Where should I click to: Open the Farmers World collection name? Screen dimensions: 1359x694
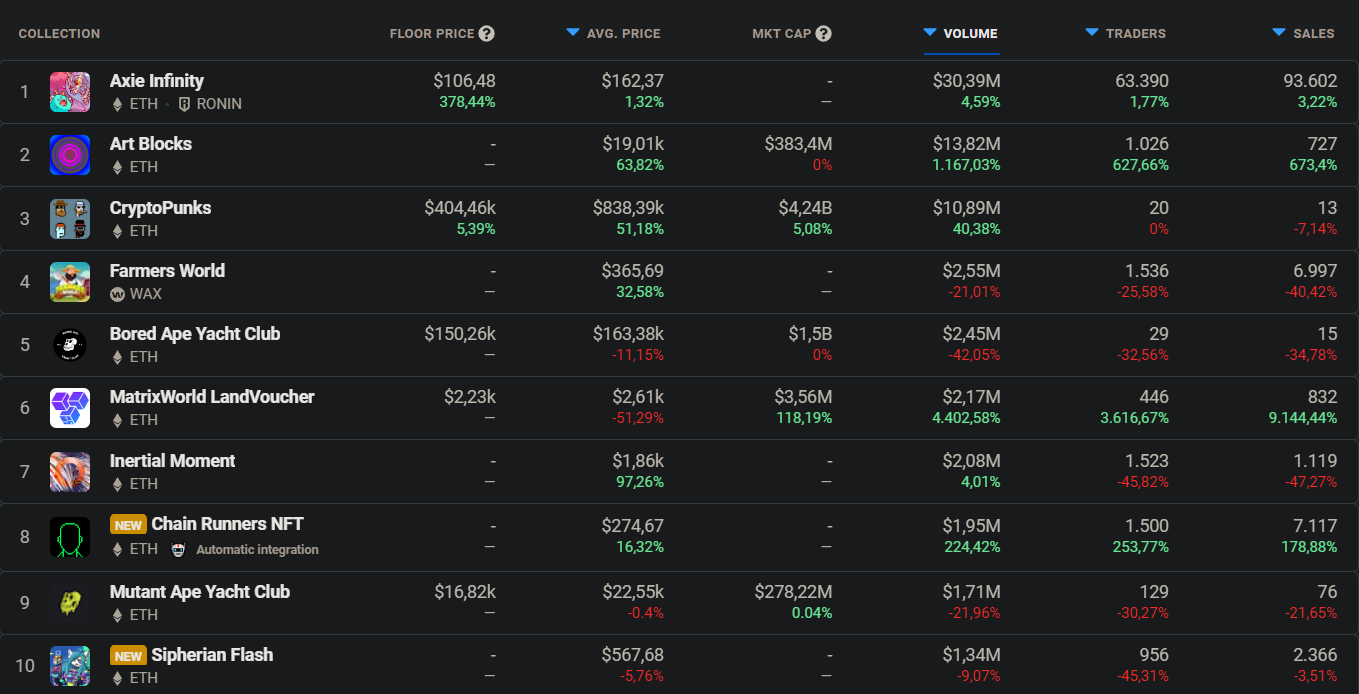[x=167, y=271]
